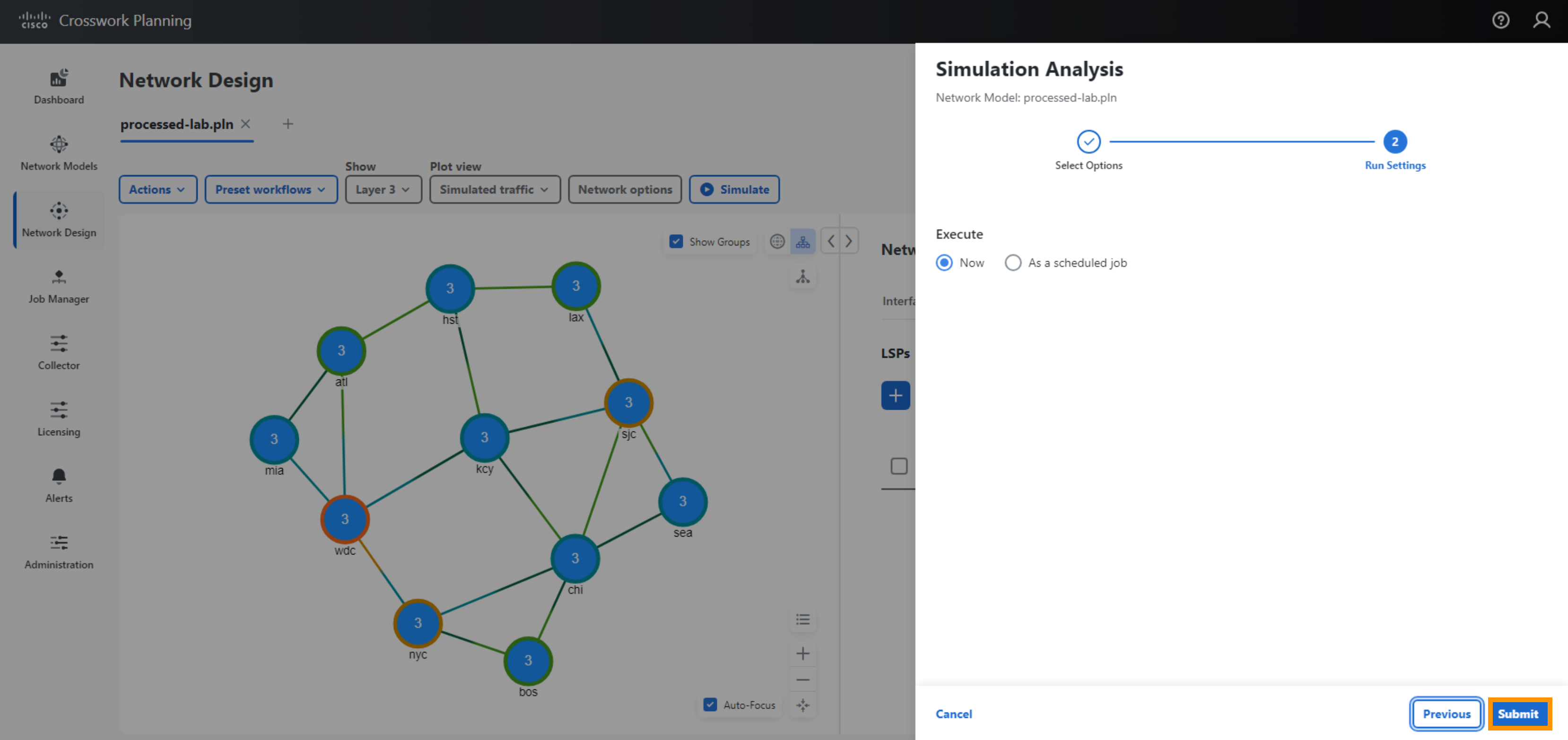Close the processed-lab.pln tab
Viewport: 1568px width, 740px height.
click(245, 124)
